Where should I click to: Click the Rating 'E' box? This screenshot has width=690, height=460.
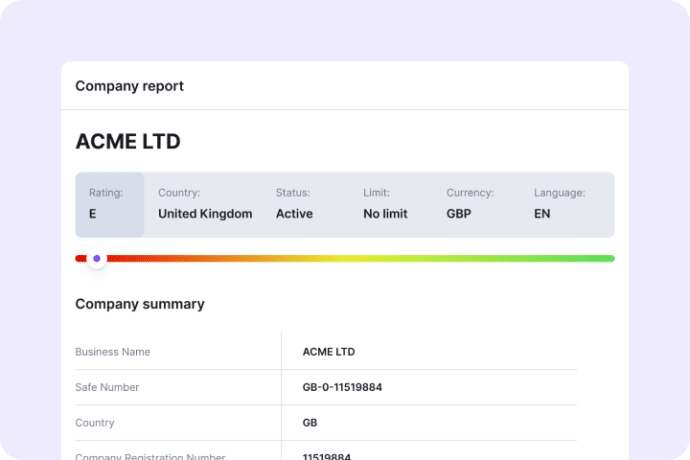click(110, 205)
